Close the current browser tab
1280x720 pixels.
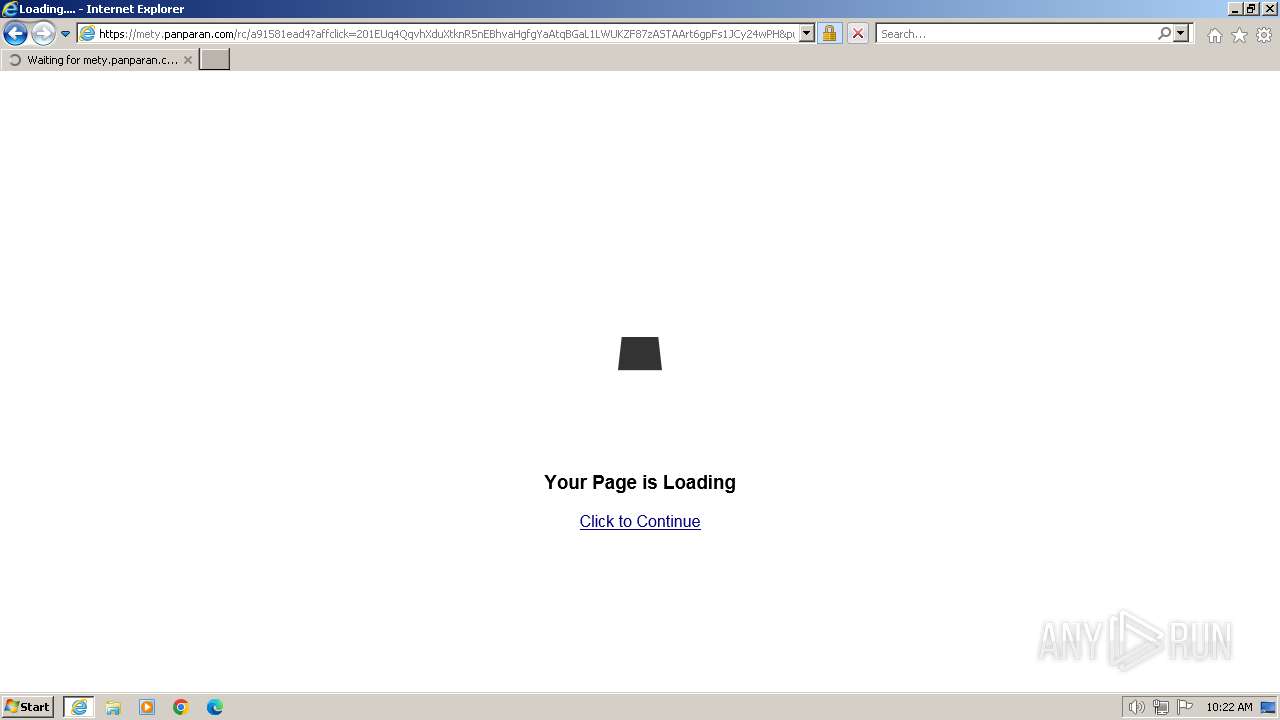187,60
